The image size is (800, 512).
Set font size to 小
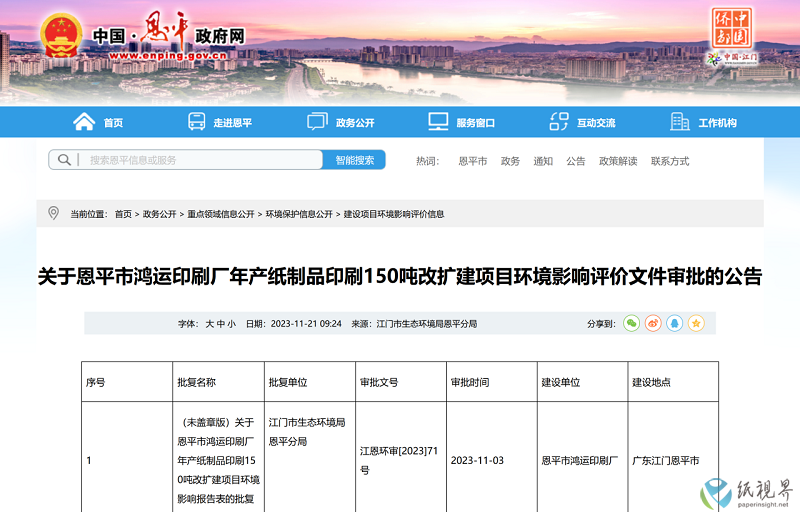coord(232,324)
